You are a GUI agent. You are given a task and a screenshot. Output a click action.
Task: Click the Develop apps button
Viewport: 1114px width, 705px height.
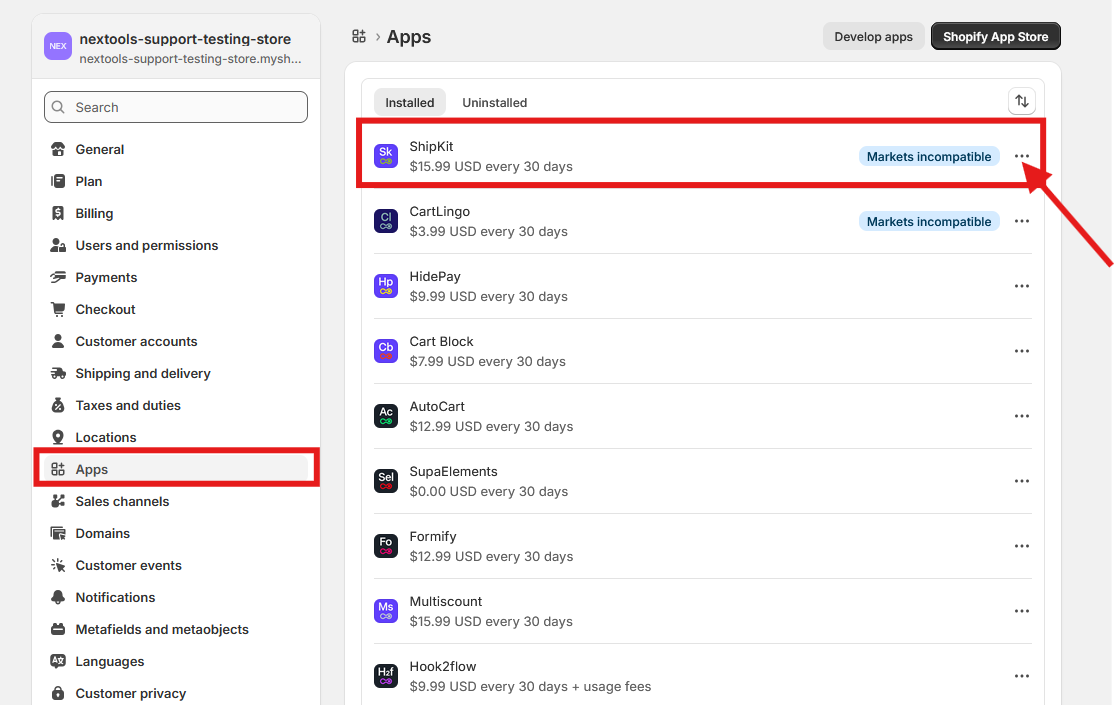pyautogui.click(x=873, y=37)
